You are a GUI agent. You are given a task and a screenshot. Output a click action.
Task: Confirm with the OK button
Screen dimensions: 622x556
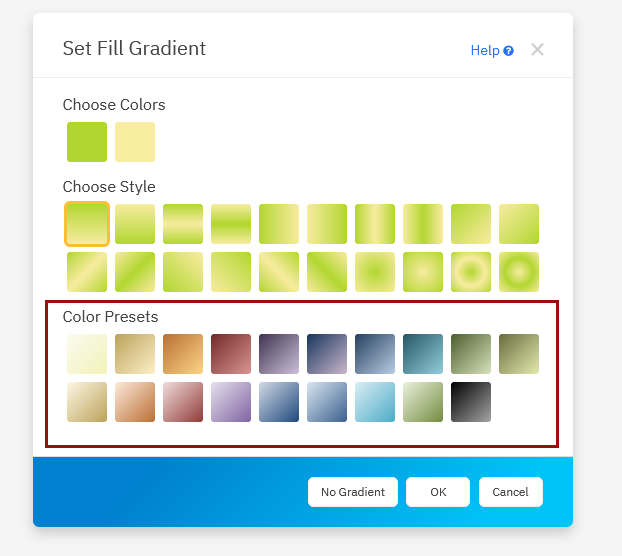(438, 492)
